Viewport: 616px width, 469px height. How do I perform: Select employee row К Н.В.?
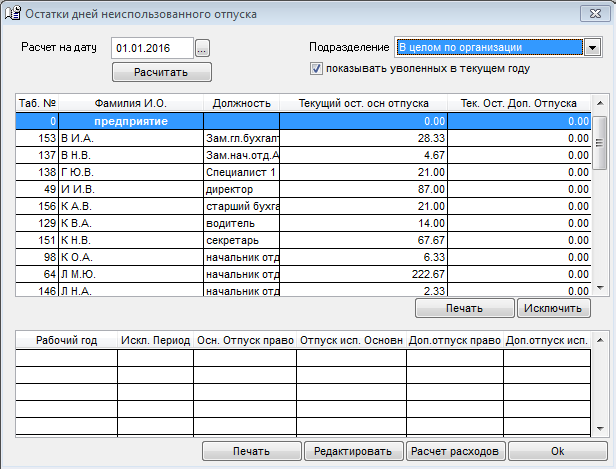point(303,240)
